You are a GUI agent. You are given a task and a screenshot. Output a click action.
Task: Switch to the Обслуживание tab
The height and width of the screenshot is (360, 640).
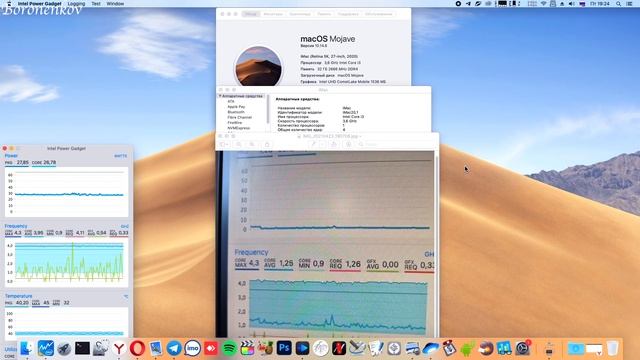tap(378, 14)
